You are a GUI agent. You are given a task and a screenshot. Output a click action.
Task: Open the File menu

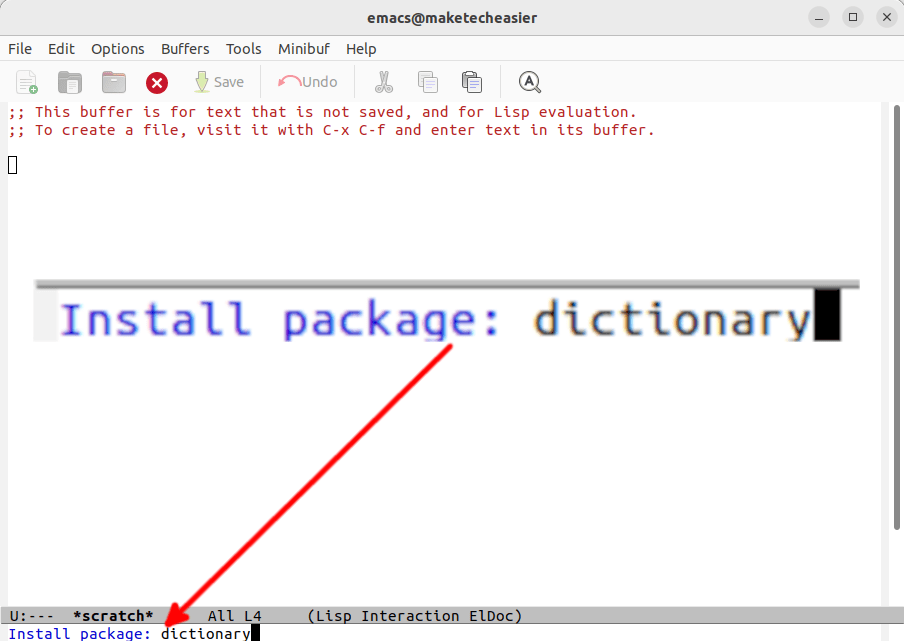point(20,48)
